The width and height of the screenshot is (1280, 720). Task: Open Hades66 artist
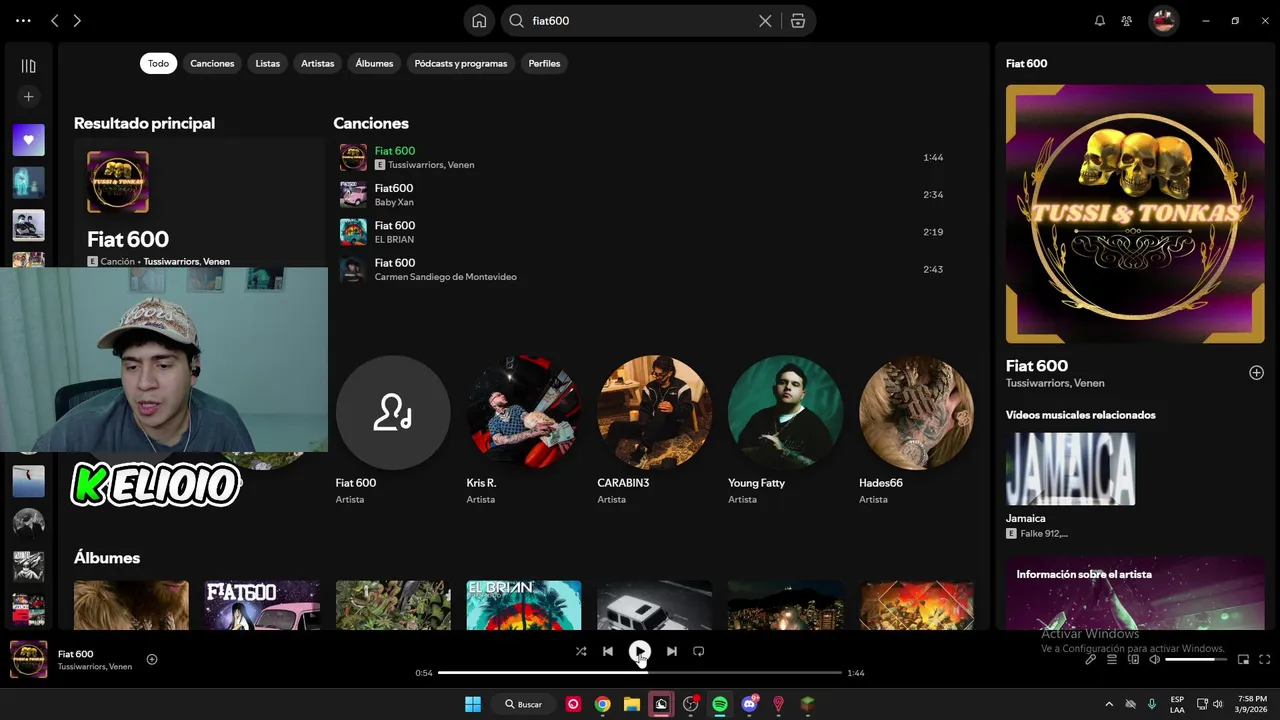[x=916, y=412]
